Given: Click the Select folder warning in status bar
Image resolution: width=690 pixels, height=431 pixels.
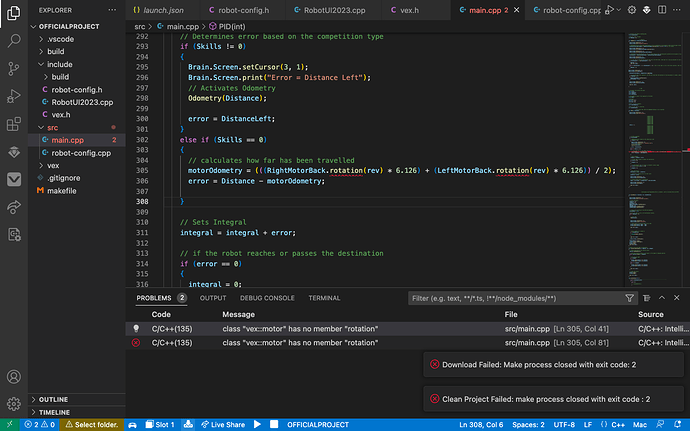Looking at the screenshot, I should tap(92, 425).
